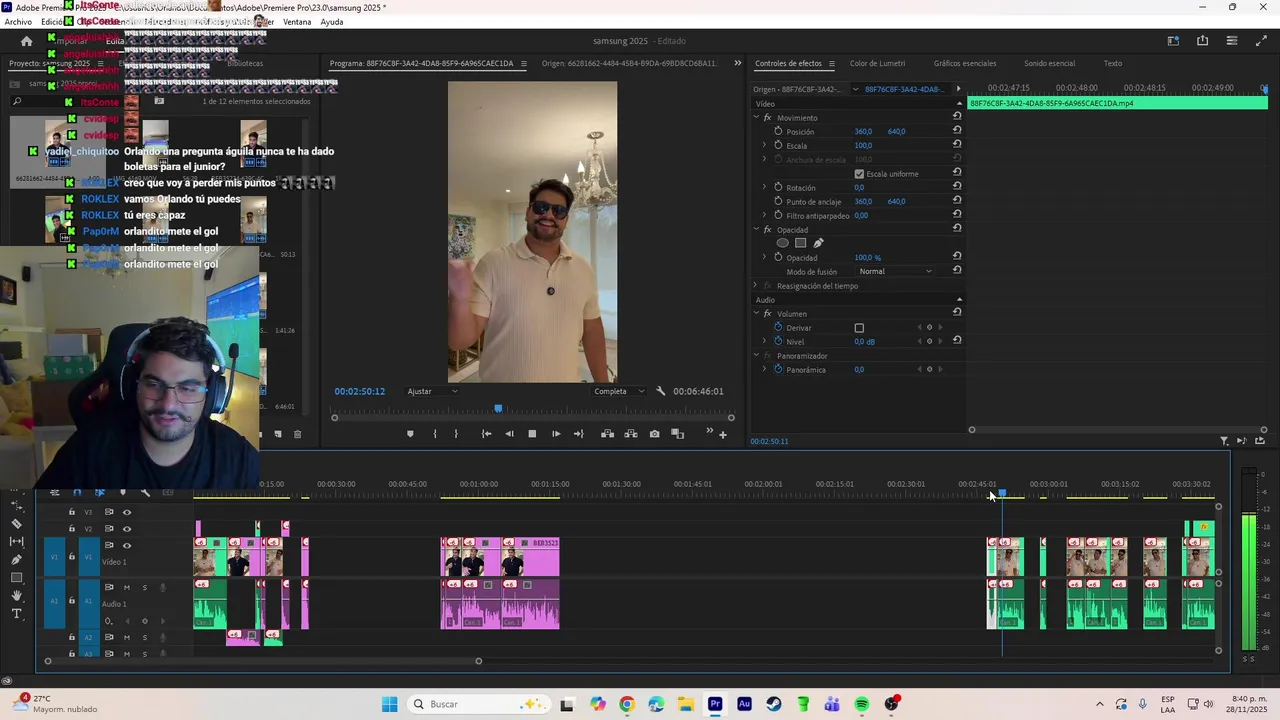Select the Slip tool

point(16,541)
